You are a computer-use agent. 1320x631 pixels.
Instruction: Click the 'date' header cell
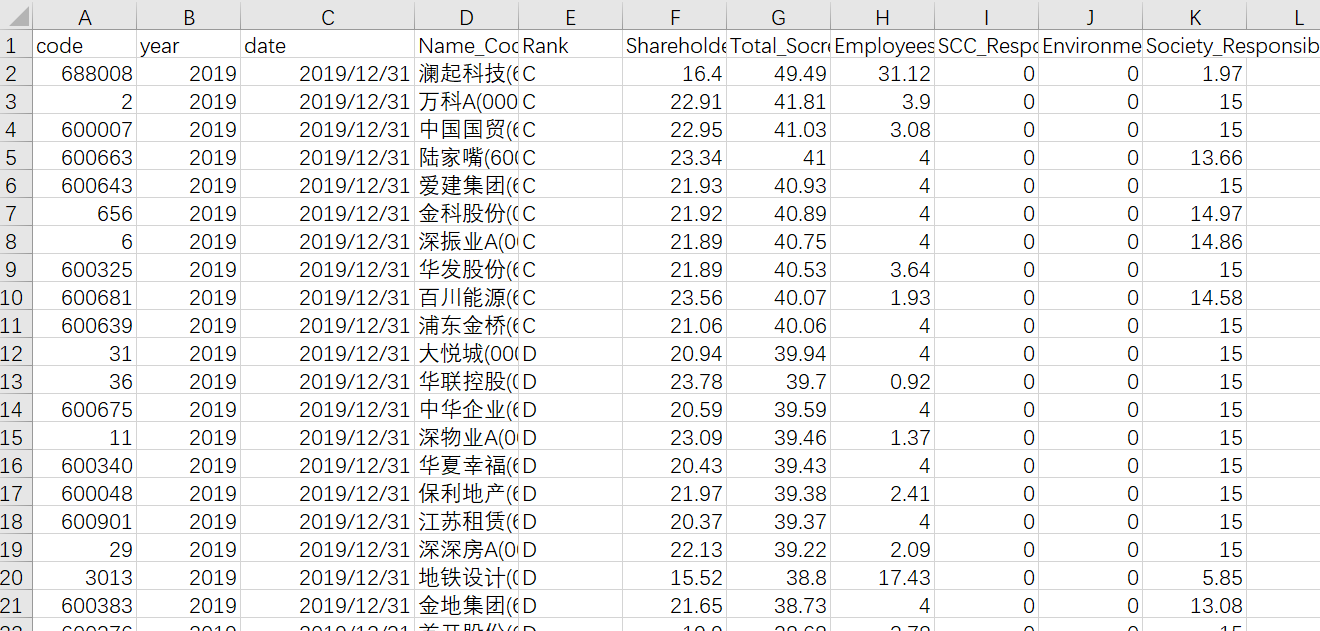coord(328,45)
